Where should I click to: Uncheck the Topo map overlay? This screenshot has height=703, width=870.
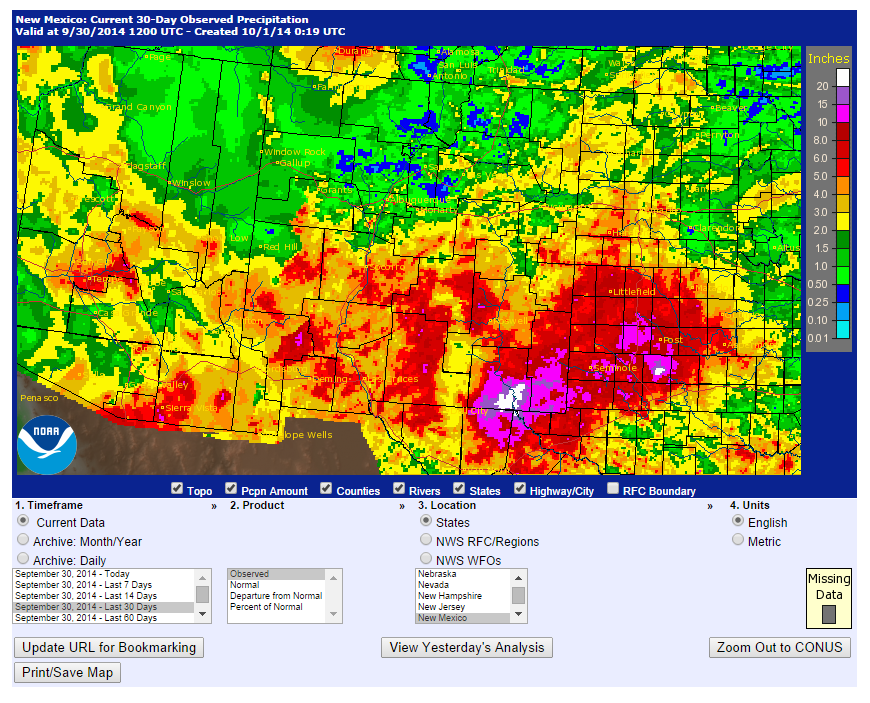pyautogui.click(x=175, y=489)
